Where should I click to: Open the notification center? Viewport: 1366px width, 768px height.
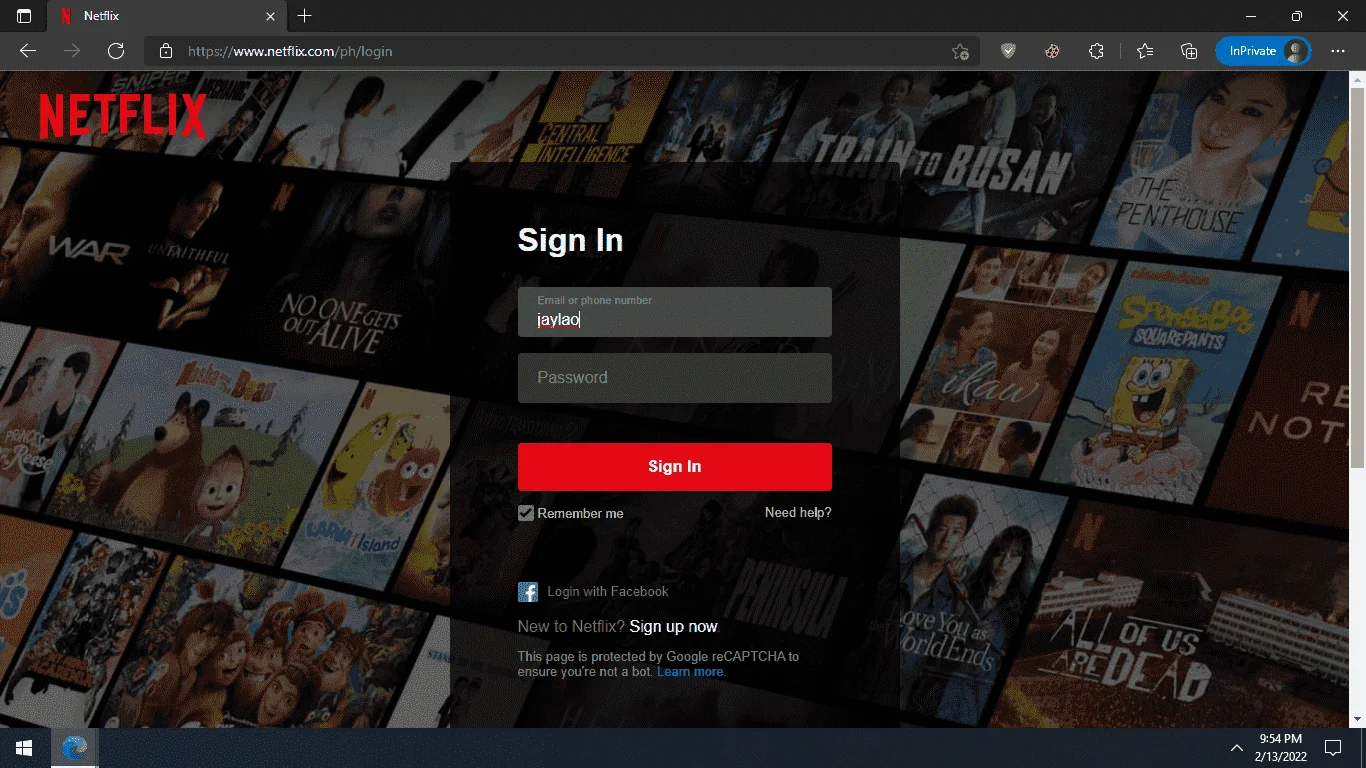click(x=1333, y=748)
